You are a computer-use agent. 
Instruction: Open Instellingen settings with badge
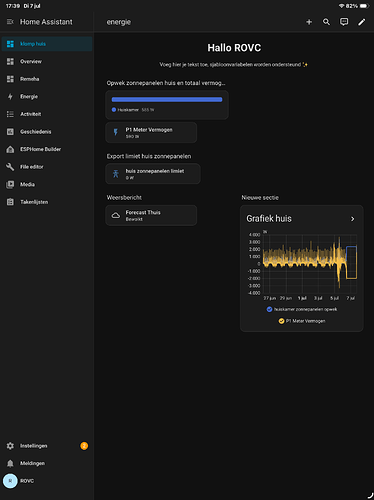pos(47,446)
